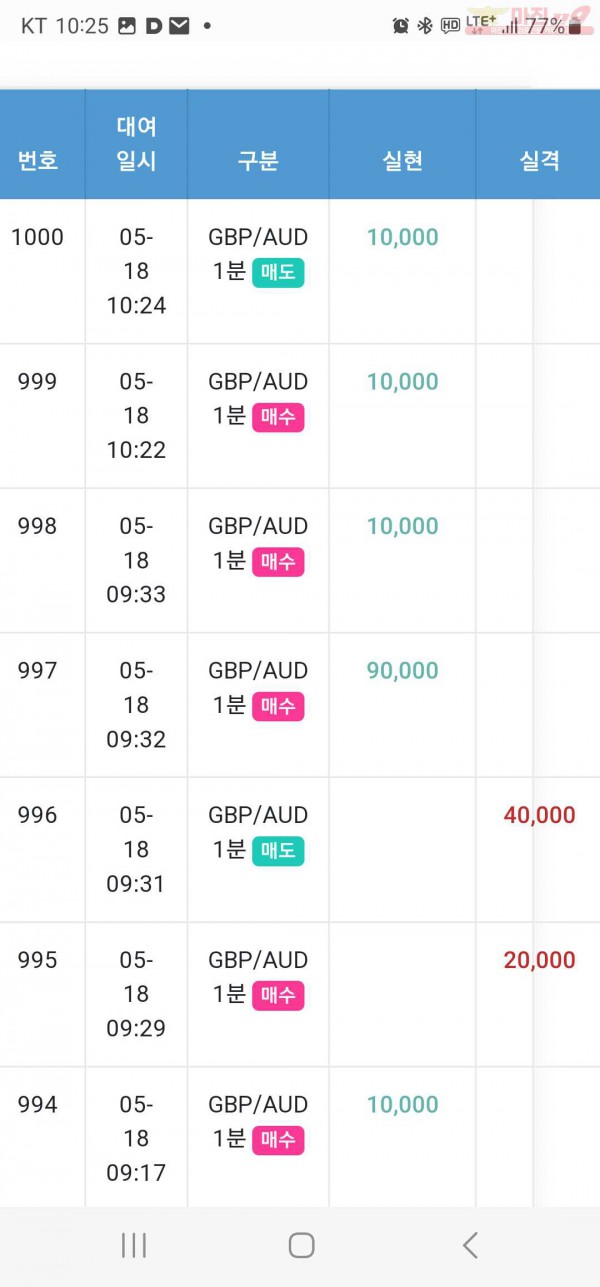
Task: Select row number 994
Action: coord(38,1104)
